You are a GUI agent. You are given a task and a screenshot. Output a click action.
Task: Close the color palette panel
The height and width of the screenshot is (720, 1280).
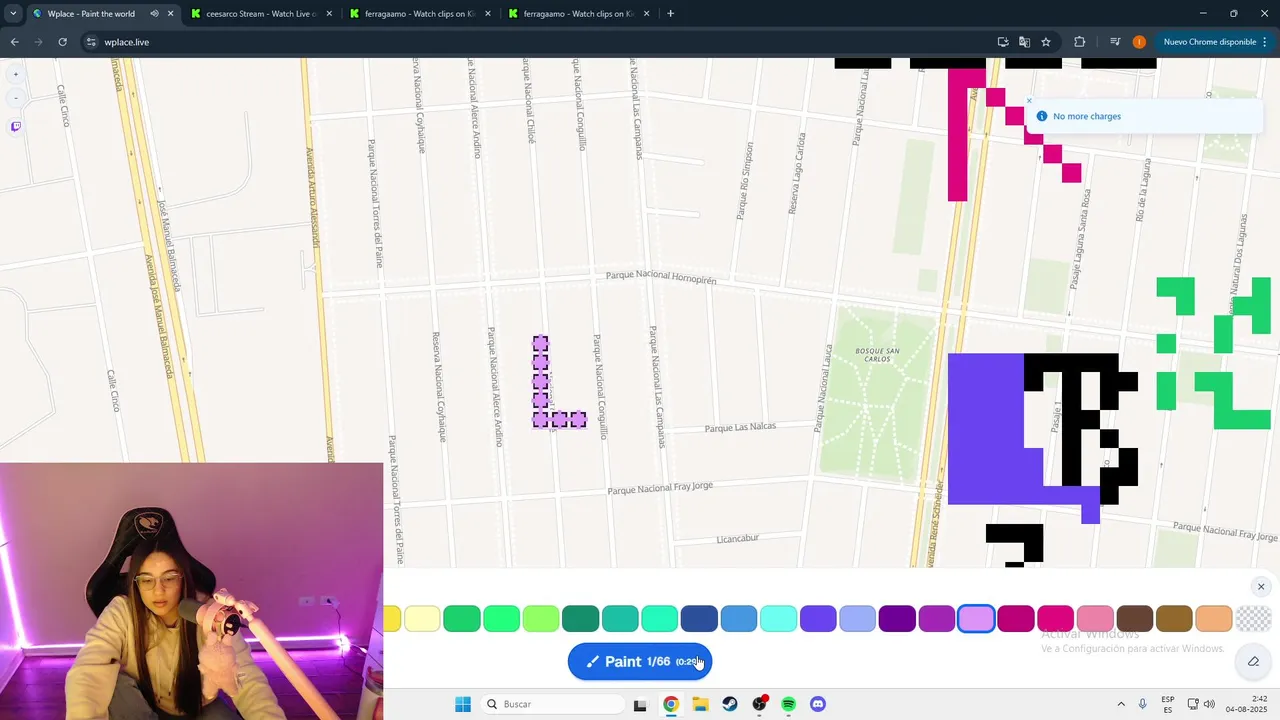1261,587
